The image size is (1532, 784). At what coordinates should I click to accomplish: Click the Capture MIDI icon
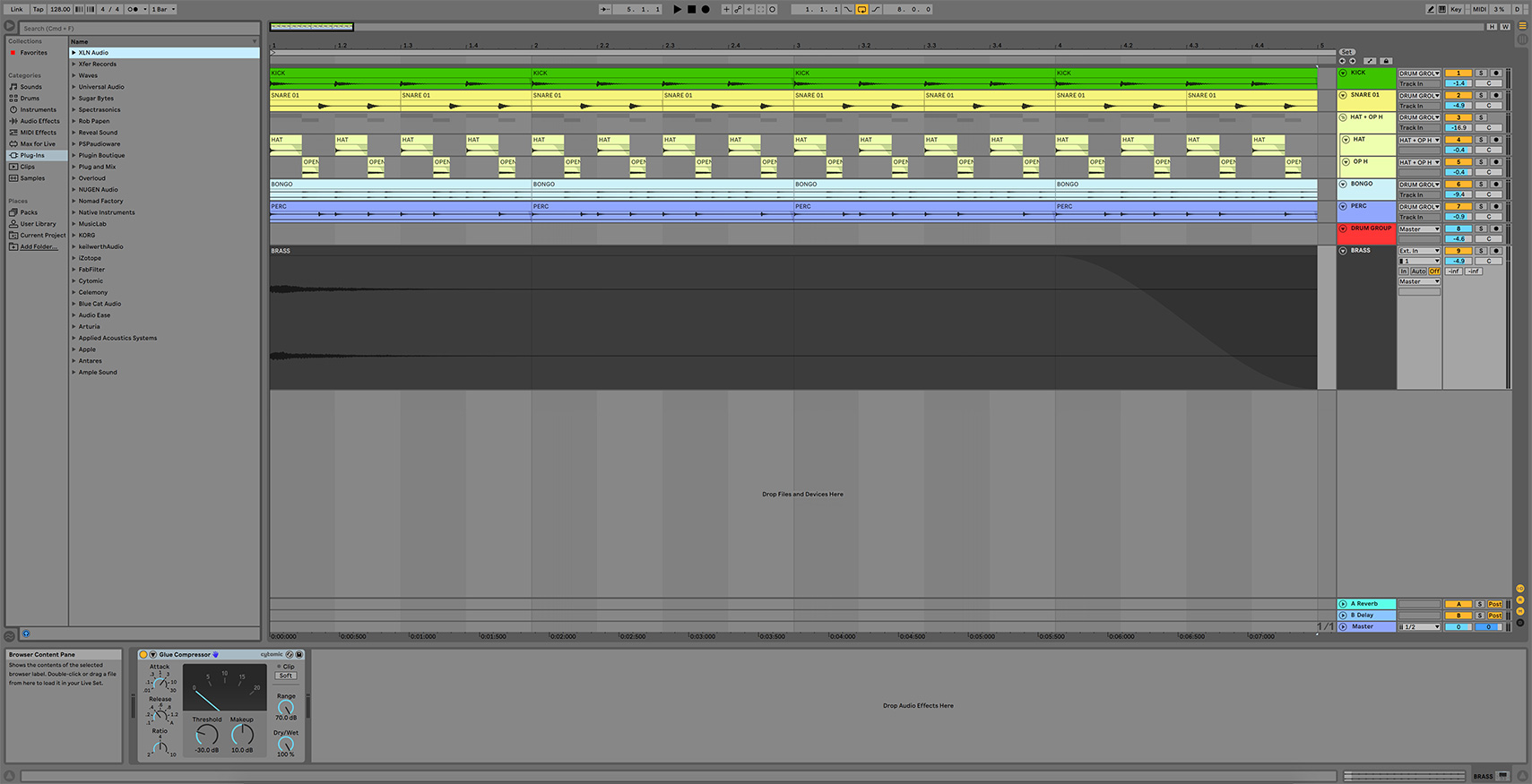(761, 9)
